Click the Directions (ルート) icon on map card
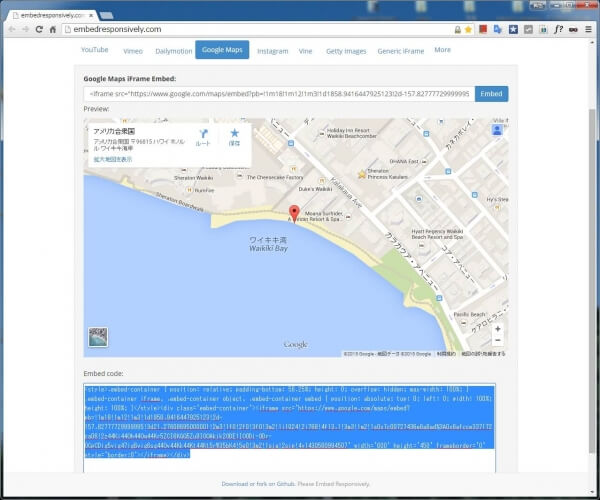600x500 pixels. tap(203, 134)
